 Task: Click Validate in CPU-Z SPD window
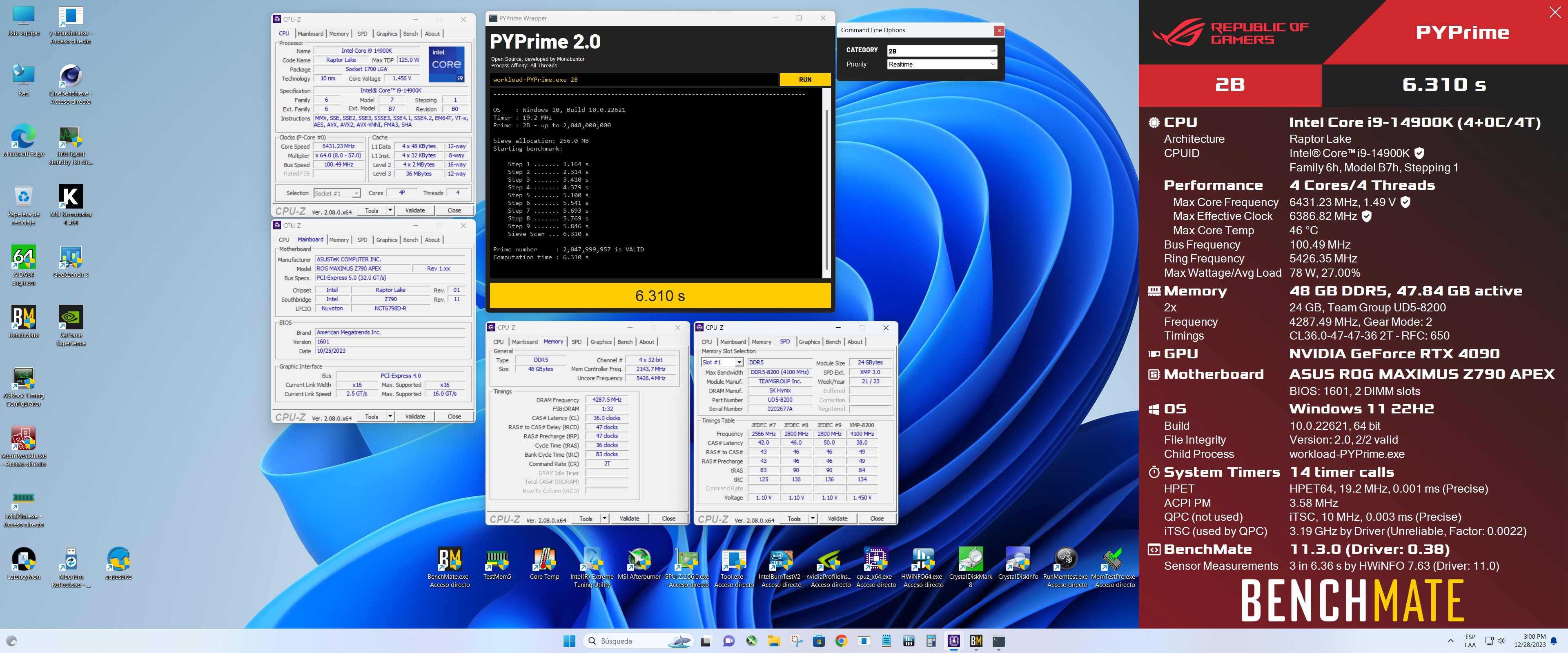(837, 518)
